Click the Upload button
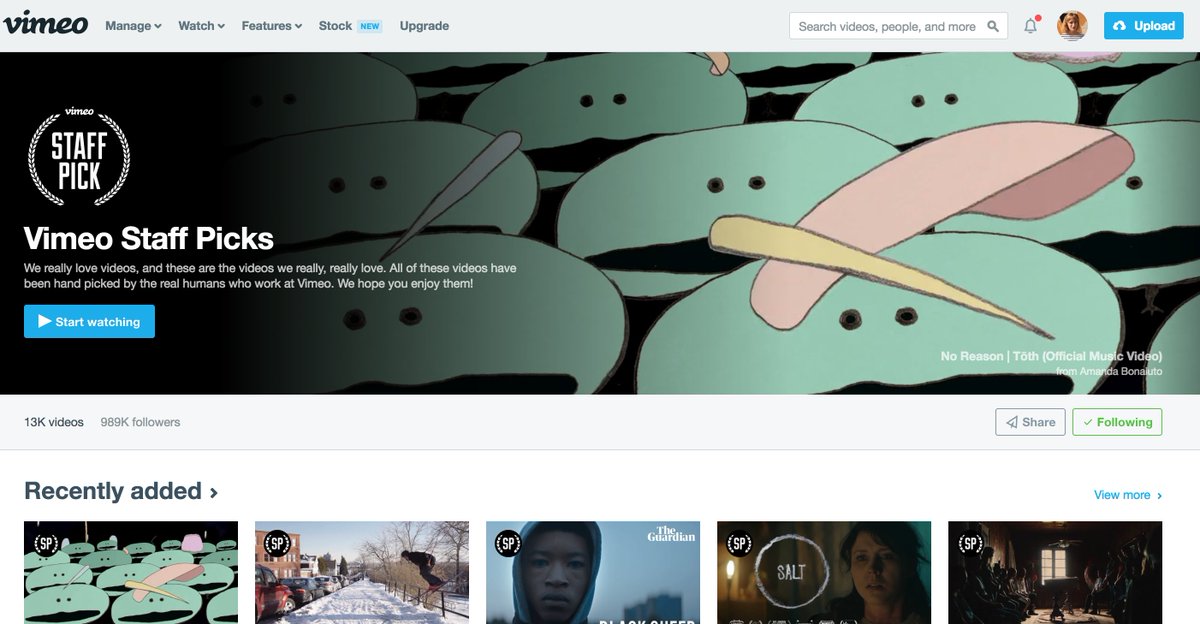The image size is (1200, 624). point(1143,26)
